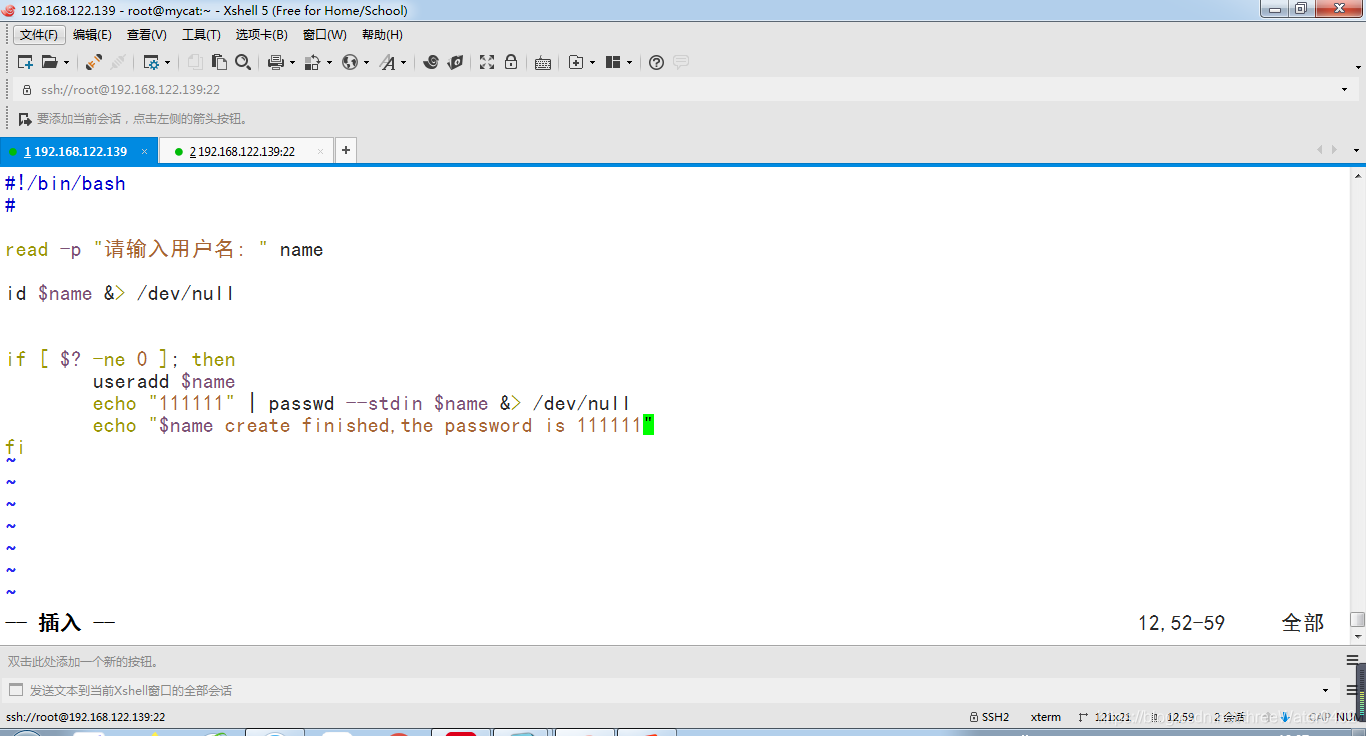Click the cursor position '12,52-59' in vim
This screenshot has width=1366, height=736.
(1181, 623)
